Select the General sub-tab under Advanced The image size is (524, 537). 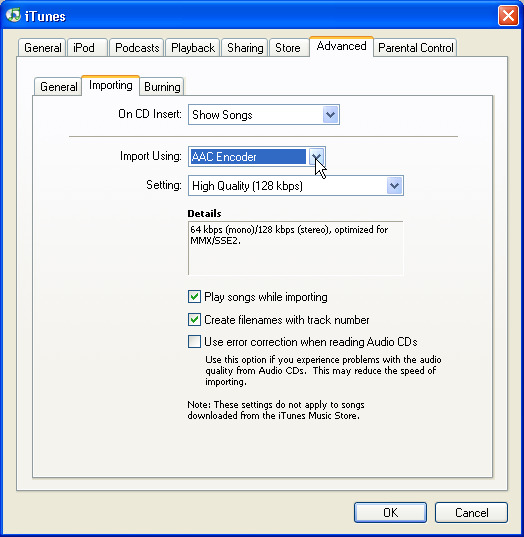click(58, 87)
